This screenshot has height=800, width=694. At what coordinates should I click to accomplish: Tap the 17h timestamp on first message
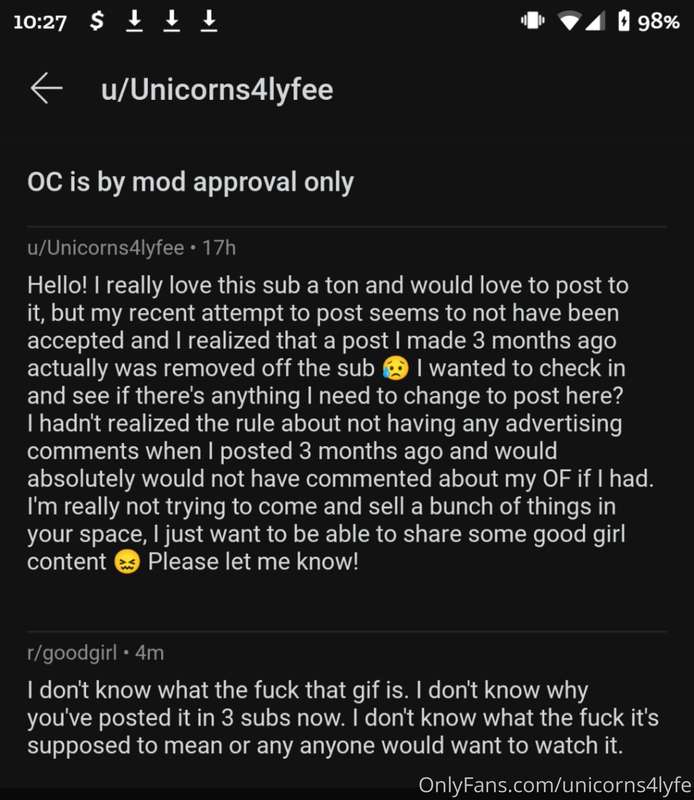[x=219, y=248]
